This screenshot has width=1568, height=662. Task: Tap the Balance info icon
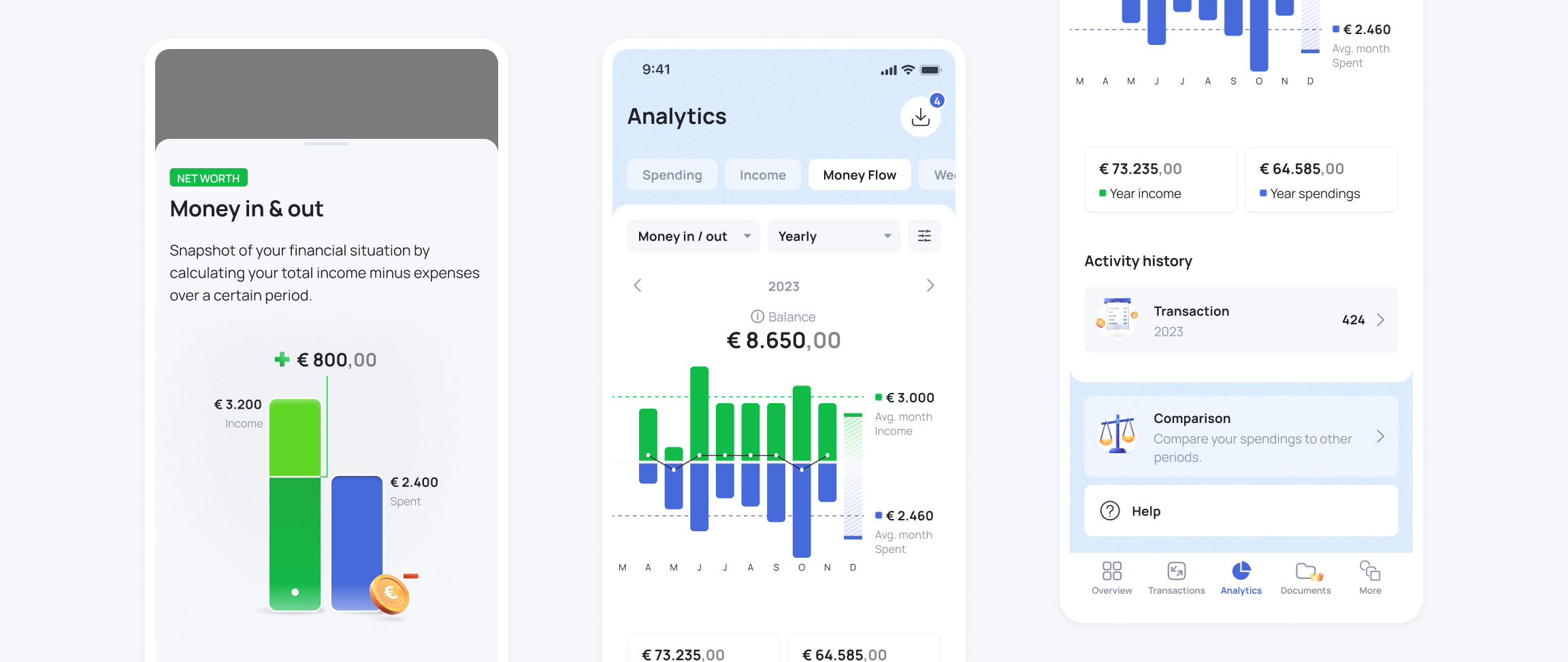click(757, 317)
